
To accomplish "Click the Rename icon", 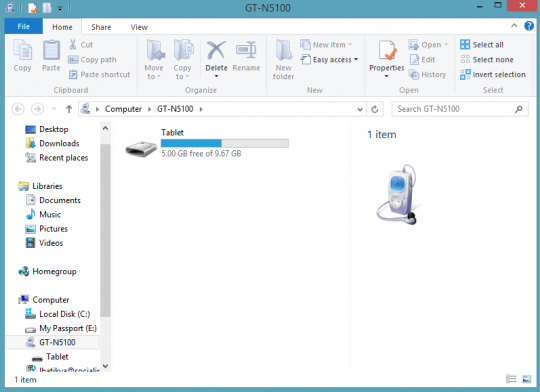I will (x=246, y=50).
